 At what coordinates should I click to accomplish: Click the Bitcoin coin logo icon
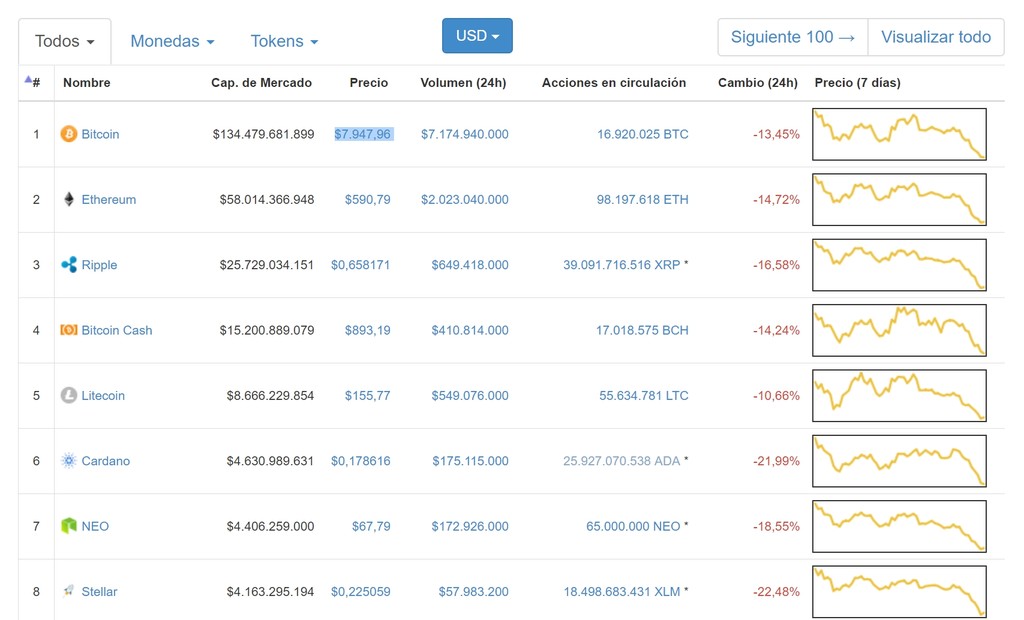point(69,134)
